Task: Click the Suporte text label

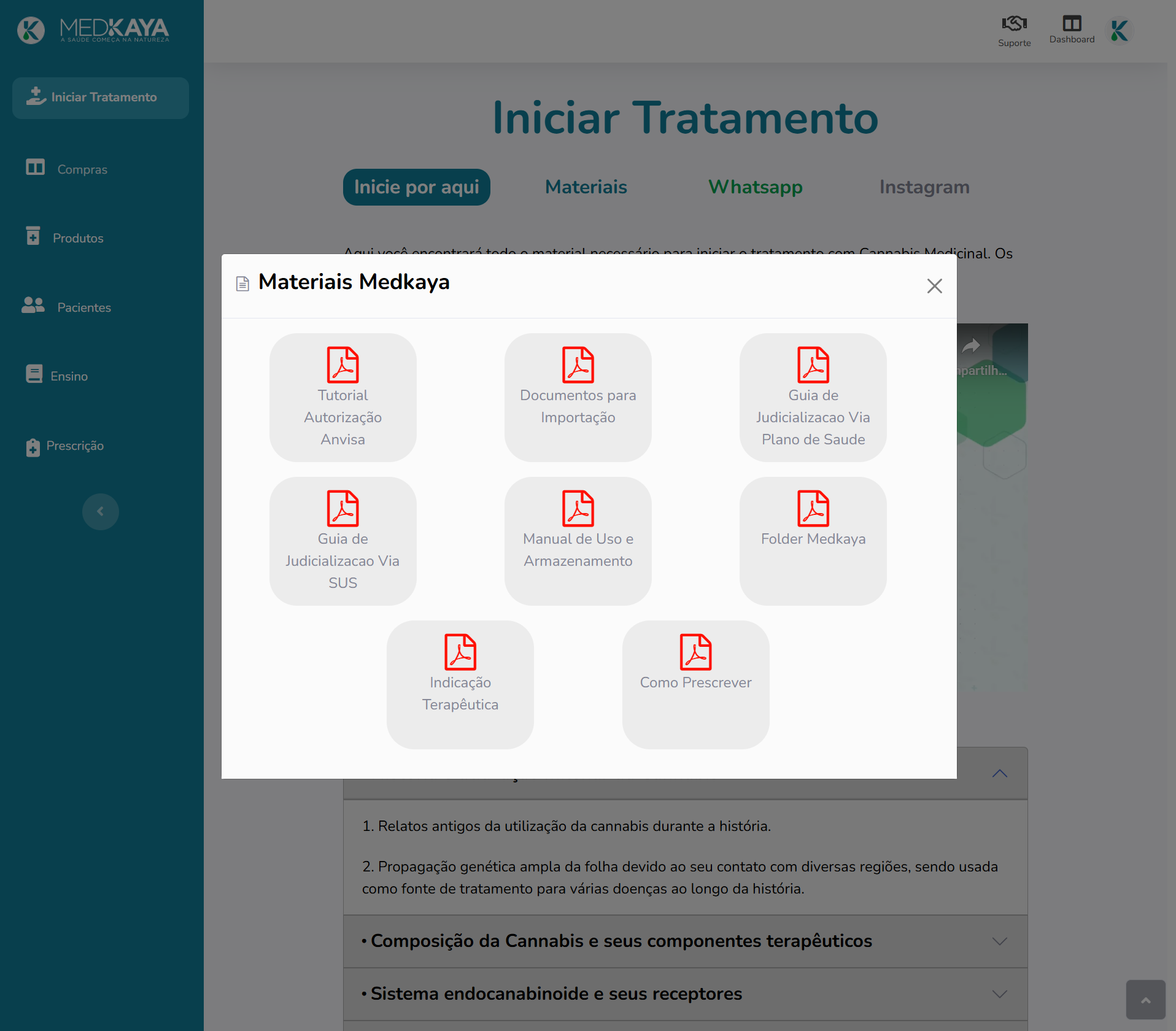Action: [1014, 43]
